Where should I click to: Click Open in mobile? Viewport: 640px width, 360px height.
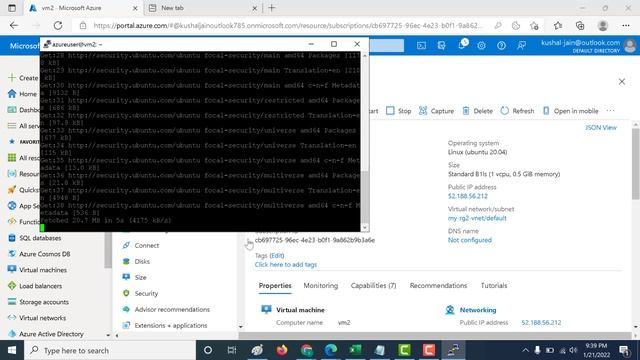570,111
